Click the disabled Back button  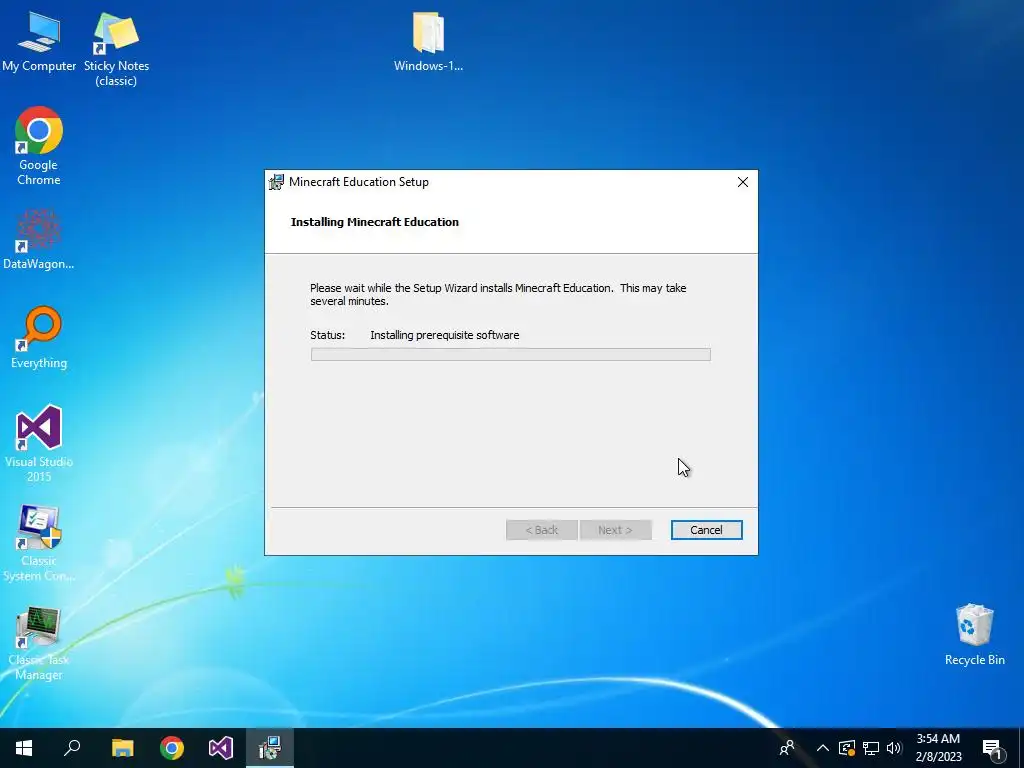click(542, 530)
